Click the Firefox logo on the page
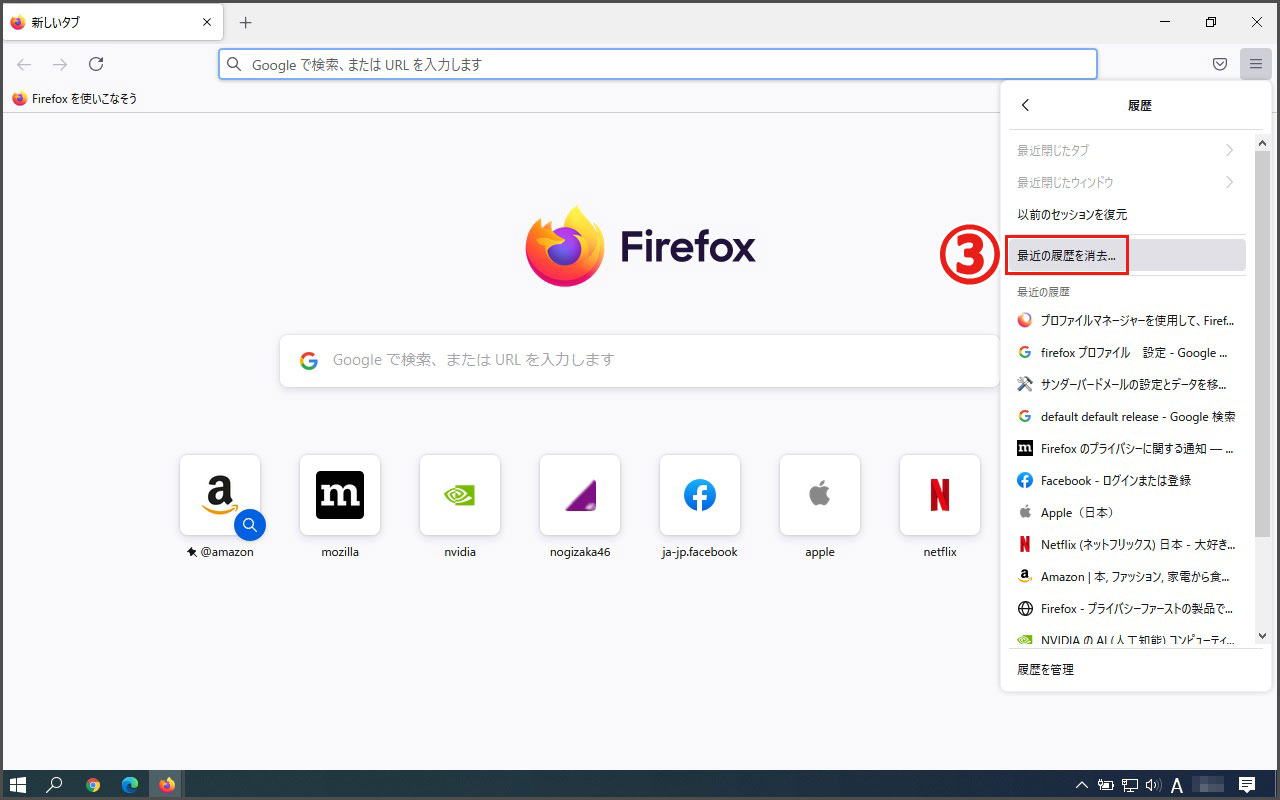This screenshot has height=800, width=1280. [640, 246]
